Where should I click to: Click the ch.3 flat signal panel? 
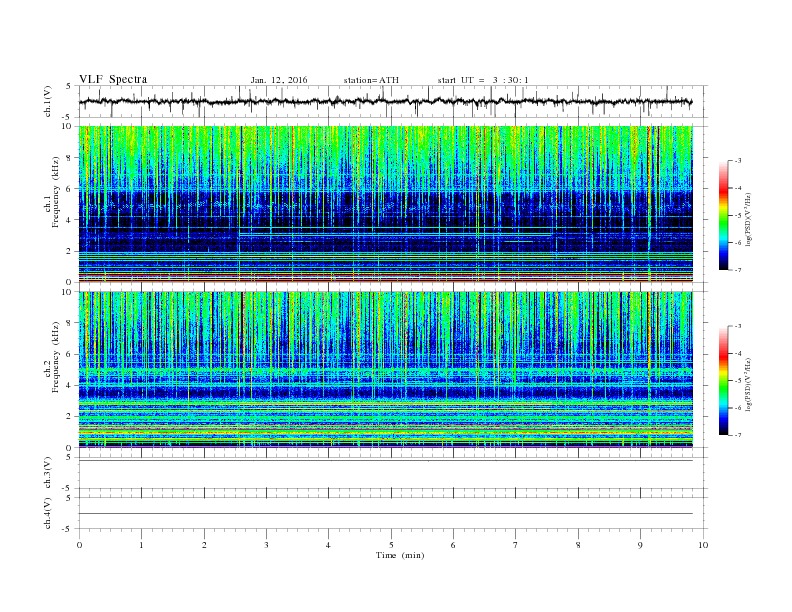(393, 473)
